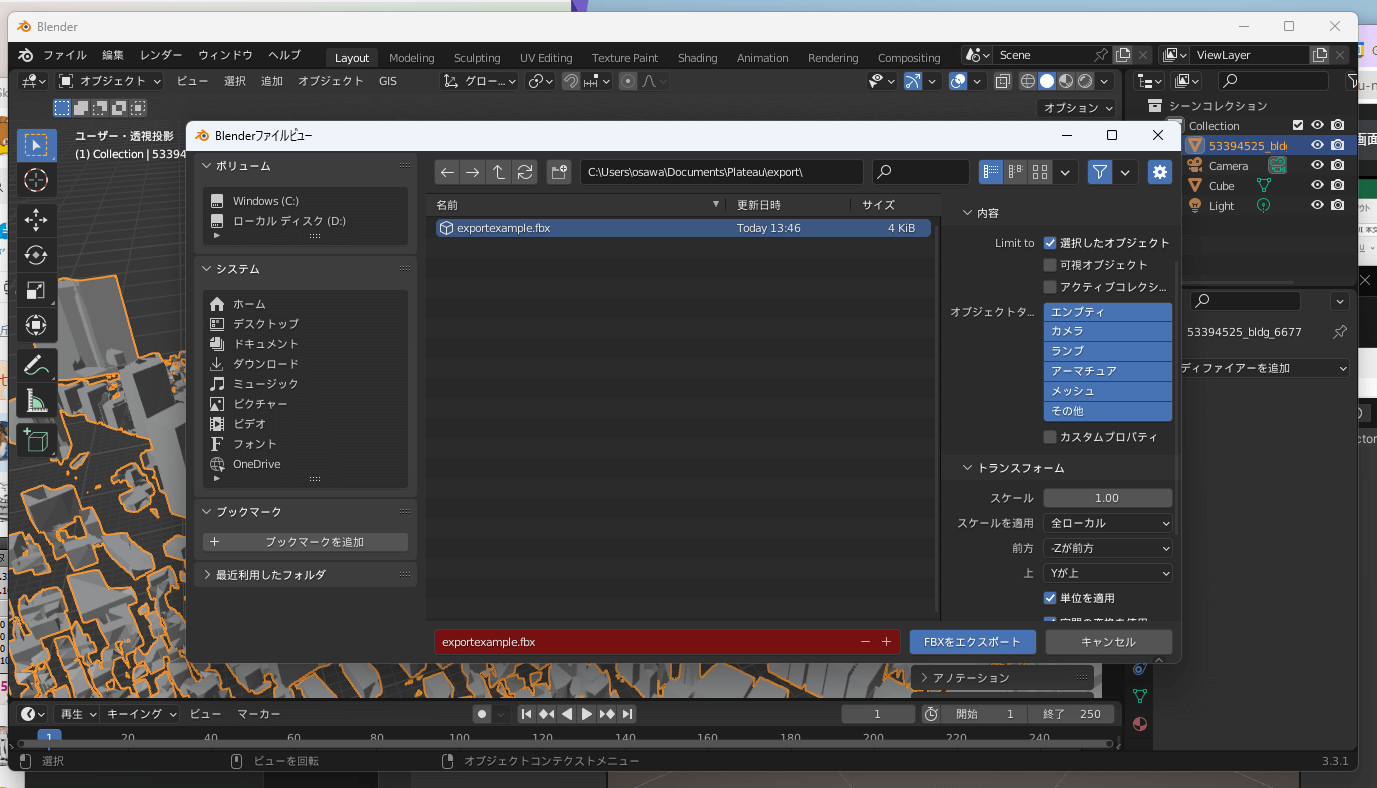Switch to horizontal list display mode
The height and width of the screenshot is (788, 1377).
(x=1016, y=172)
